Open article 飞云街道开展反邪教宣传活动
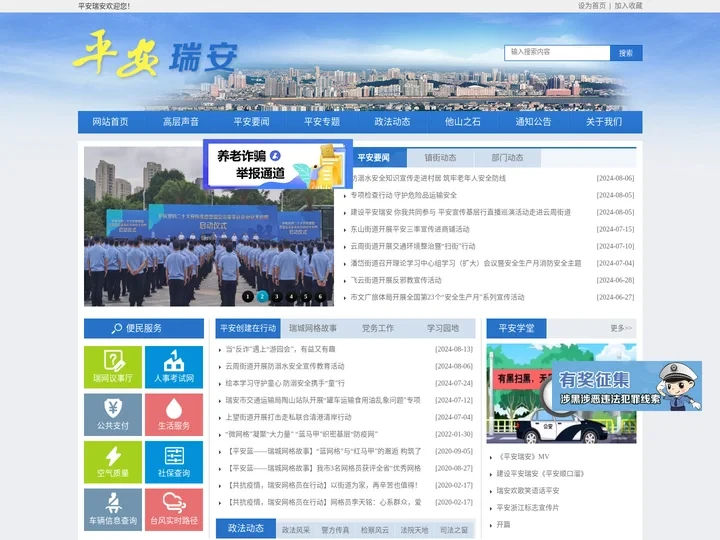 (396, 280)
